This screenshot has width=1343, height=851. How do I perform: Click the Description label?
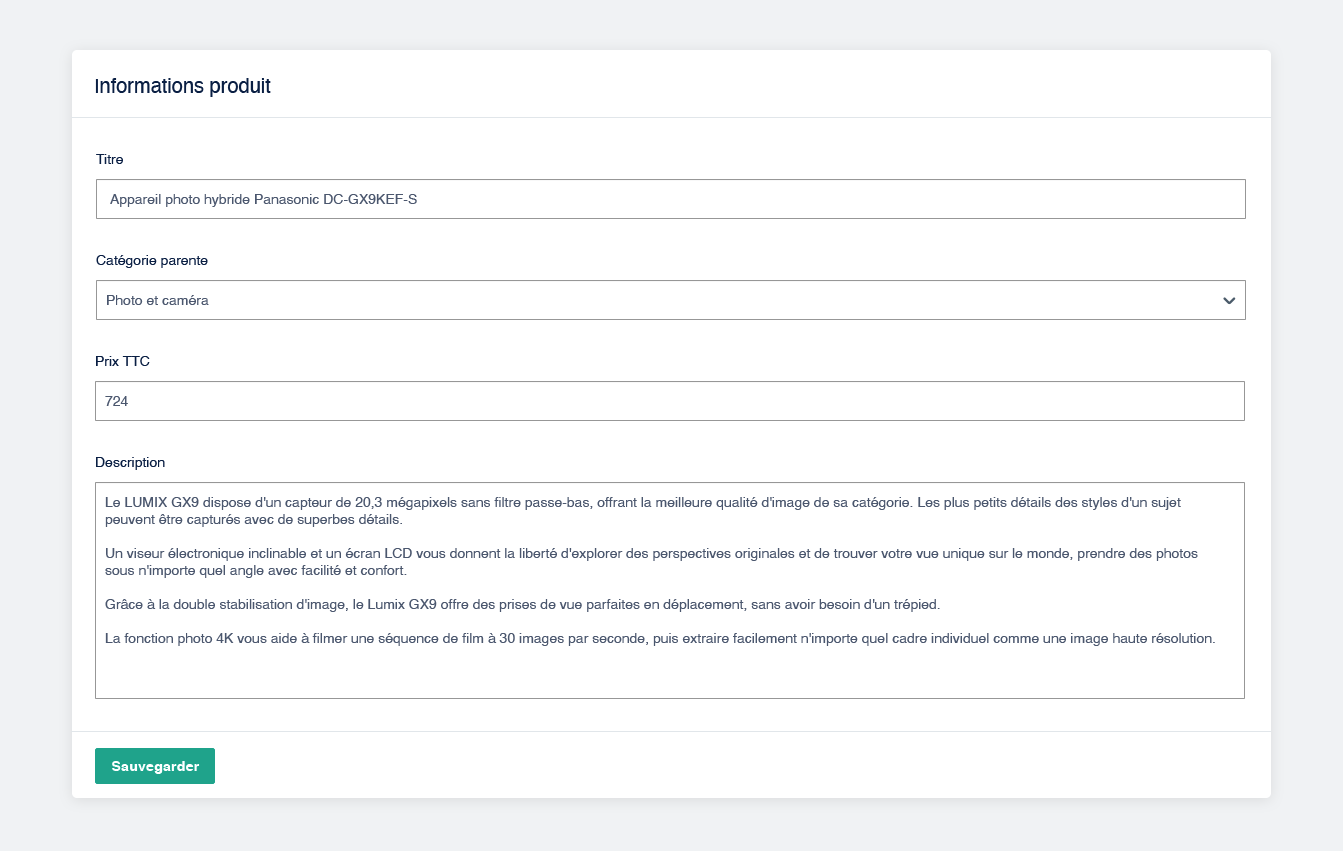pos(130,462)
